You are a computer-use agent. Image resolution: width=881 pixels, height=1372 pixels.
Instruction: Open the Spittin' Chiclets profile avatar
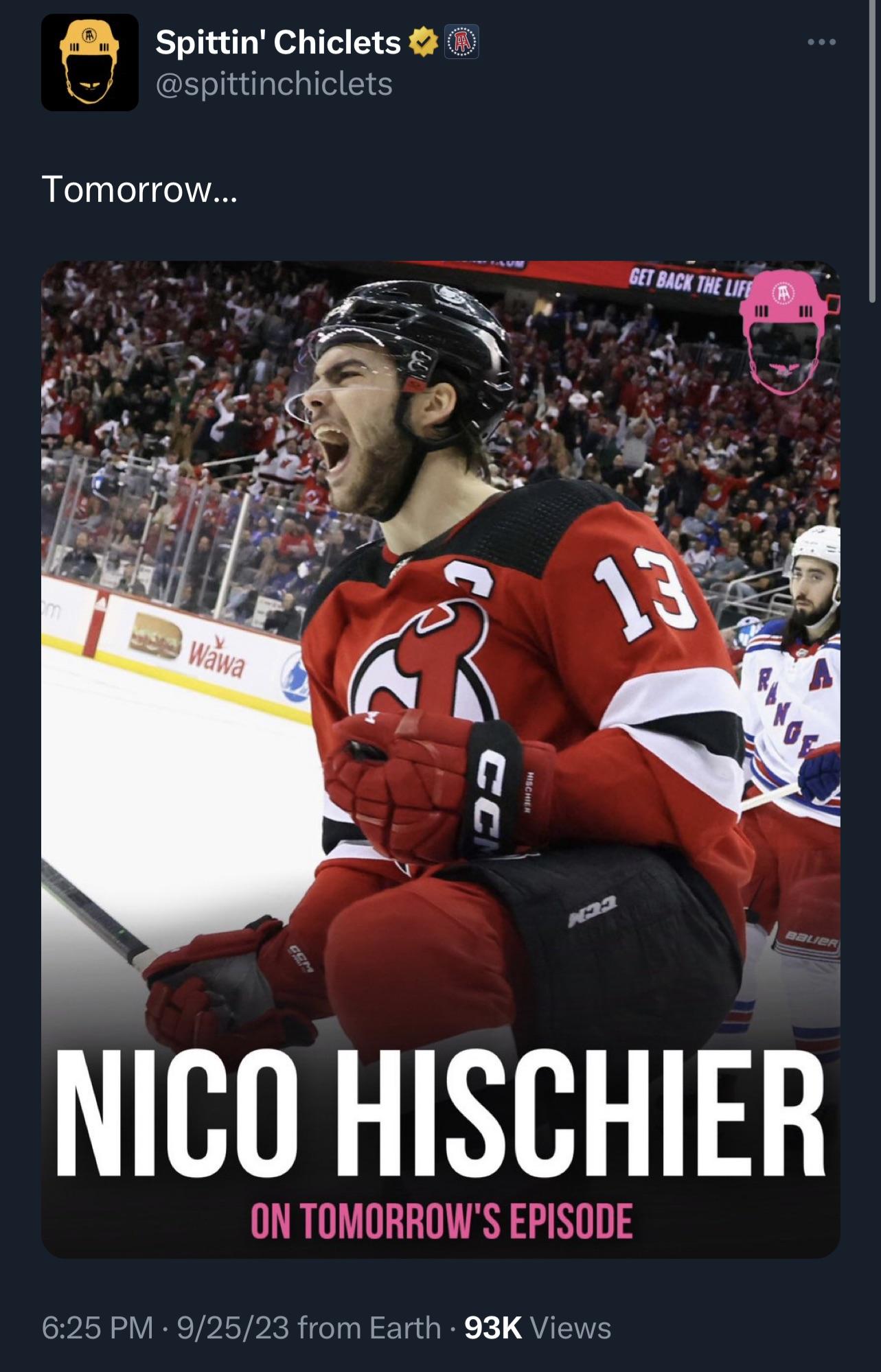click(x=90, y=62)
